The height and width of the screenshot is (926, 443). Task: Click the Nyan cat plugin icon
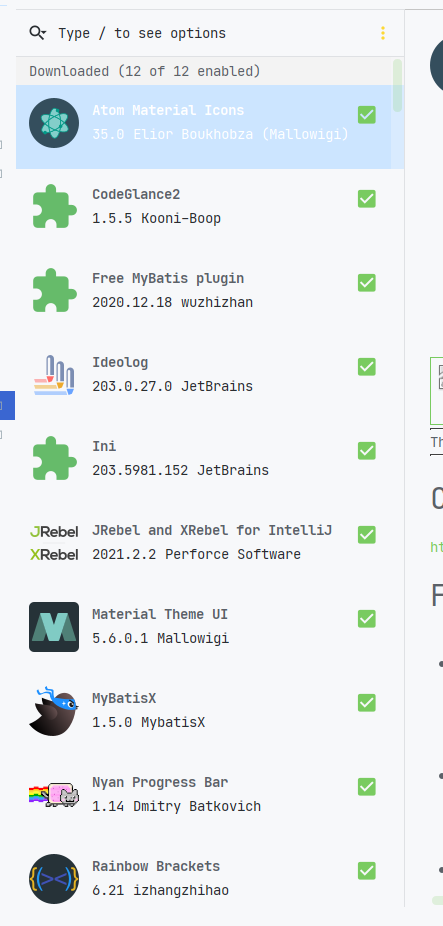[54, 794]
